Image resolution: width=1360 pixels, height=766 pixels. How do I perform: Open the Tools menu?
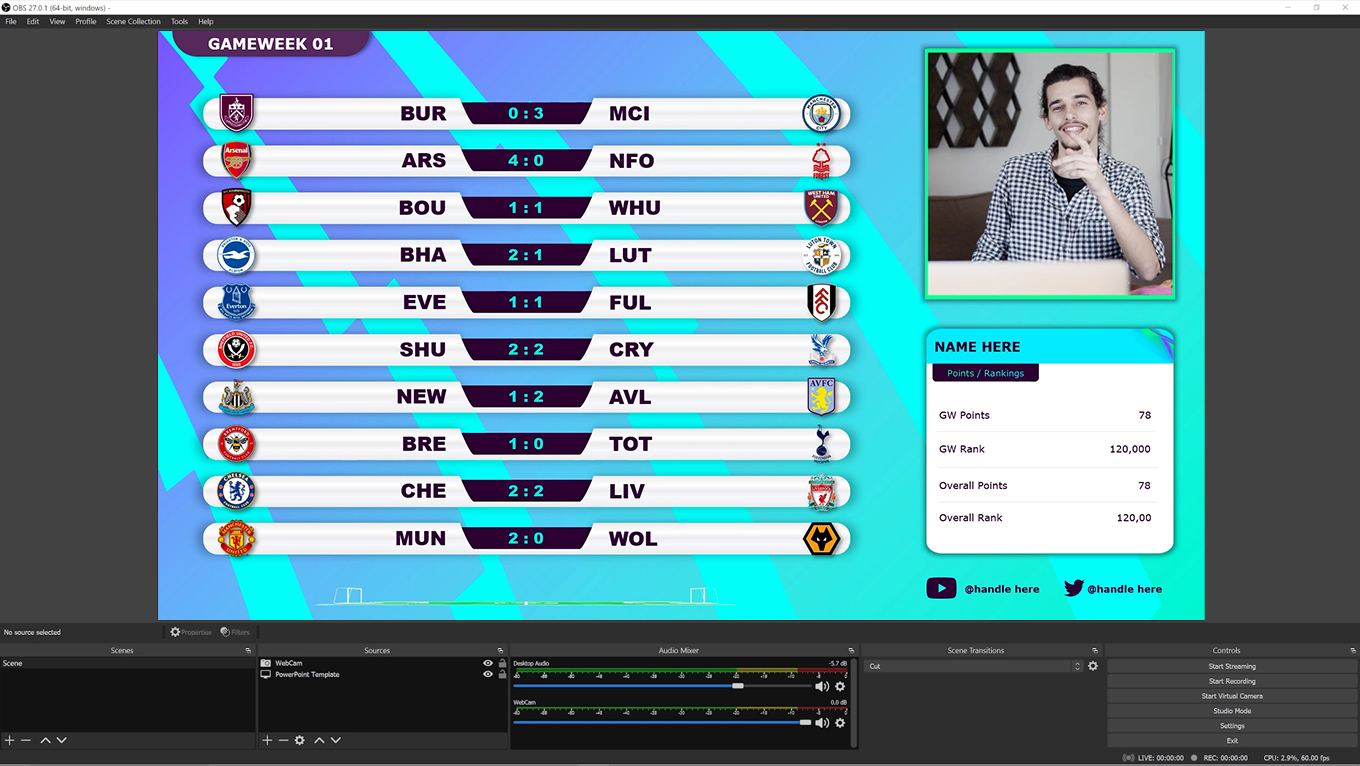[x=179, y=21]
